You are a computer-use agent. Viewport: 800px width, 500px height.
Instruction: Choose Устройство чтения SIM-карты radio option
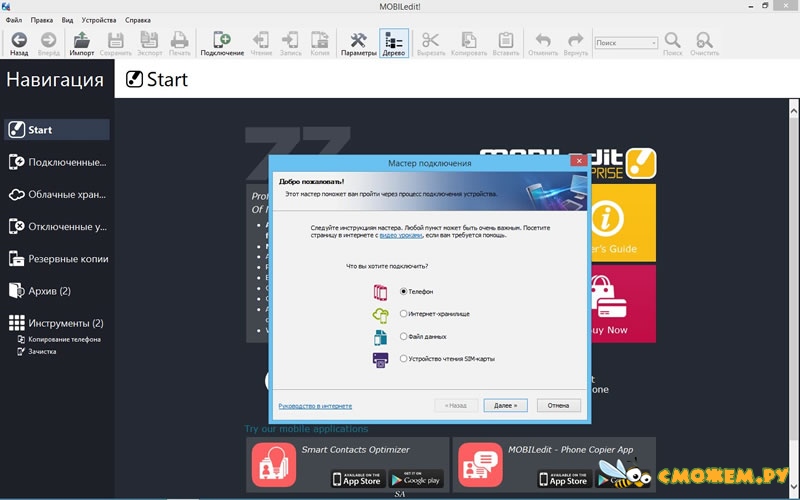pos(403,359)
